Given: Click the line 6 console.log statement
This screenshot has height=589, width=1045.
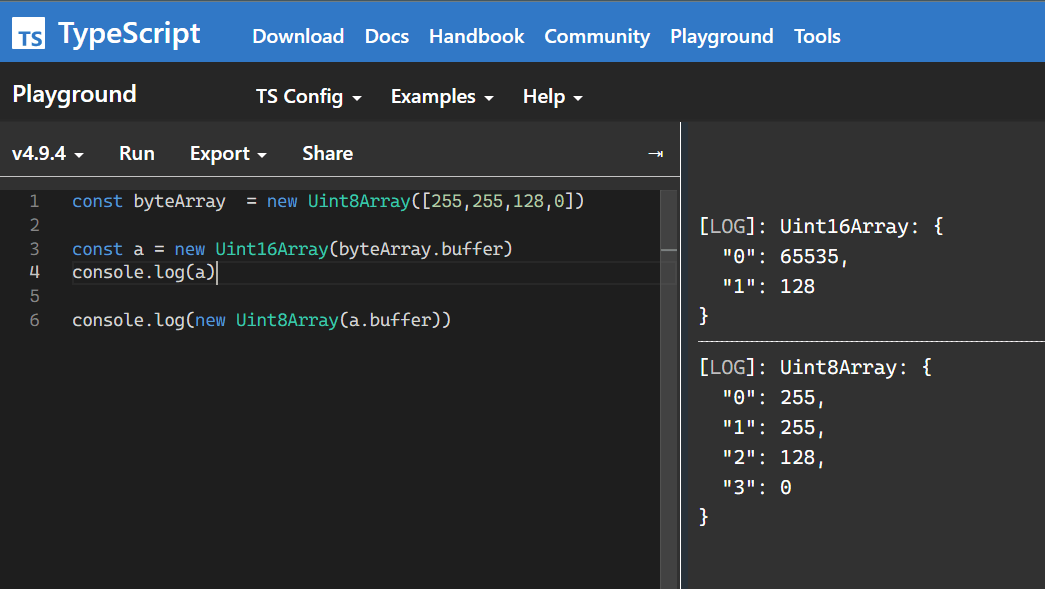Looking at the screenshot, I should (x=261, y=320).
